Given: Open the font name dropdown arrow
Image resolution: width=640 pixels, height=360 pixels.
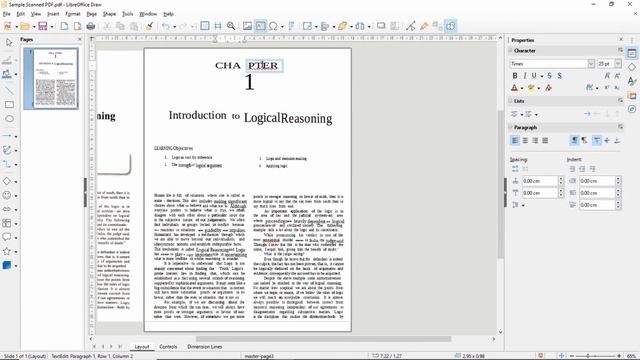Looking at the screenshot, I should 591,64.
